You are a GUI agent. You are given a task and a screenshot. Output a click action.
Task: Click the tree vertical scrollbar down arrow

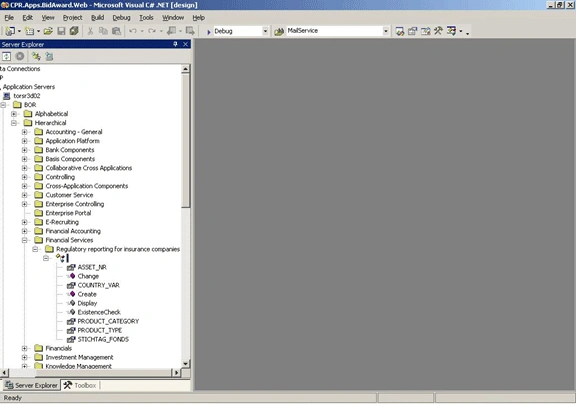[186, 364]
